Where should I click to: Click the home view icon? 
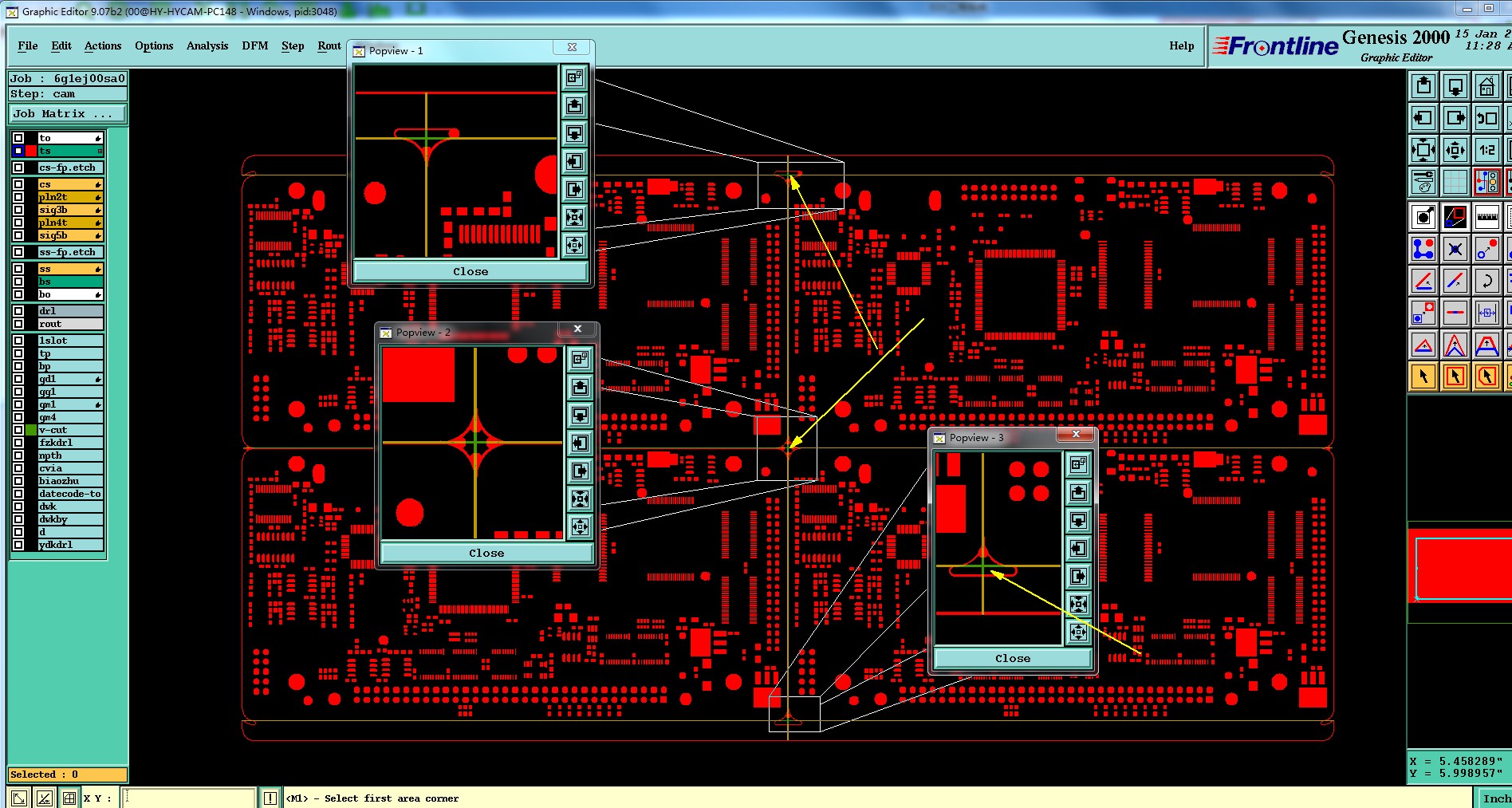(1487, 85)
